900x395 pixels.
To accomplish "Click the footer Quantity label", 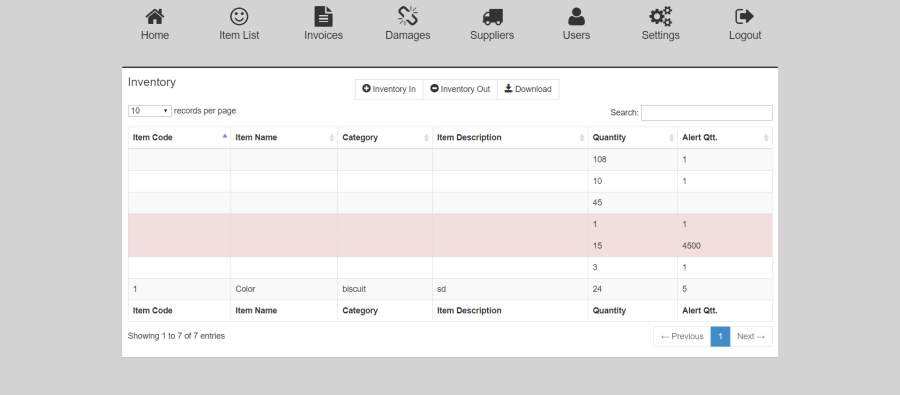I will tap(609, 311).
